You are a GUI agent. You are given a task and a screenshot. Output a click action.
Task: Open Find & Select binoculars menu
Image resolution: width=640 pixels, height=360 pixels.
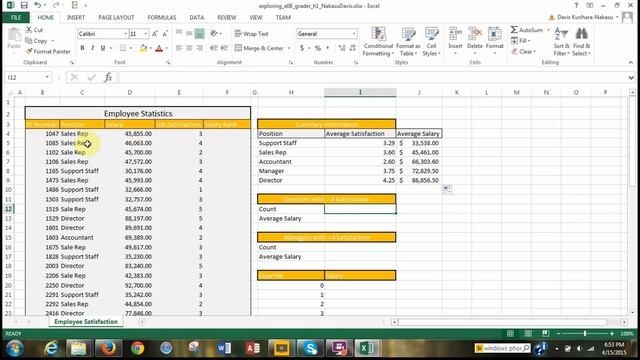pos(582,41)
